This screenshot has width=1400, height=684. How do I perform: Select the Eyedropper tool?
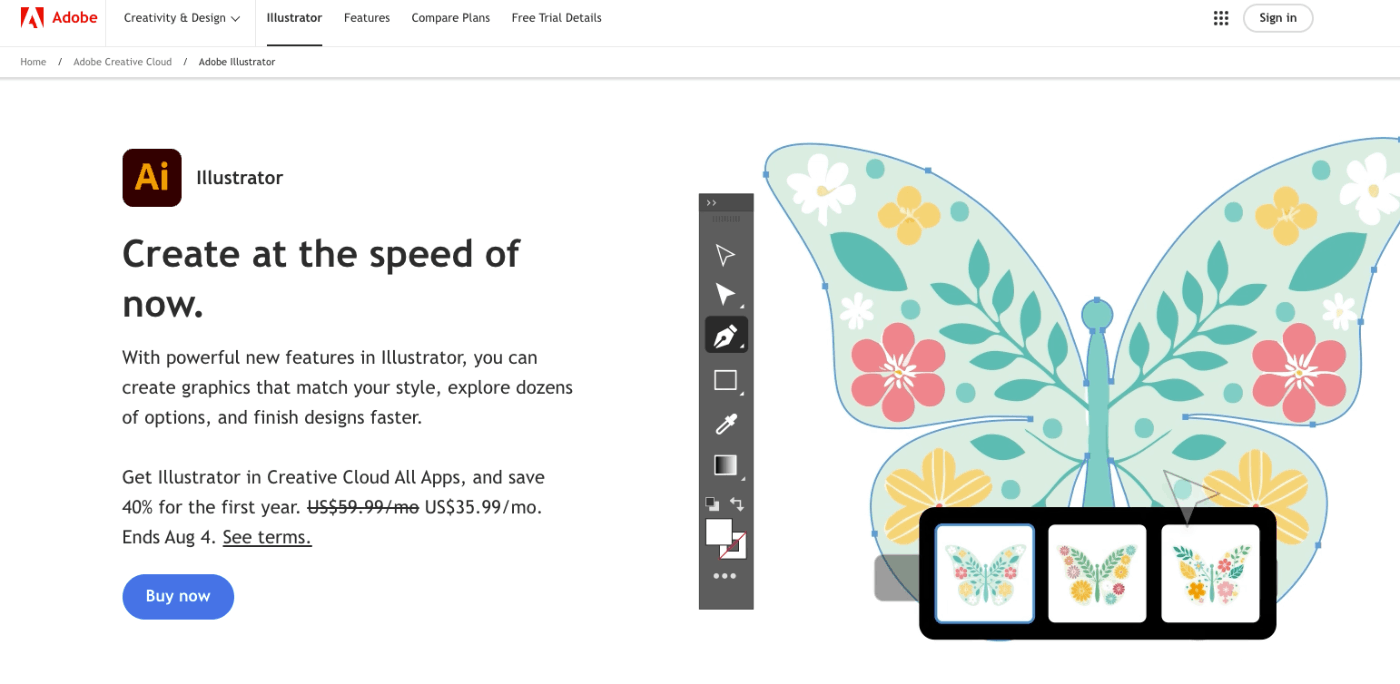(726, 424)
